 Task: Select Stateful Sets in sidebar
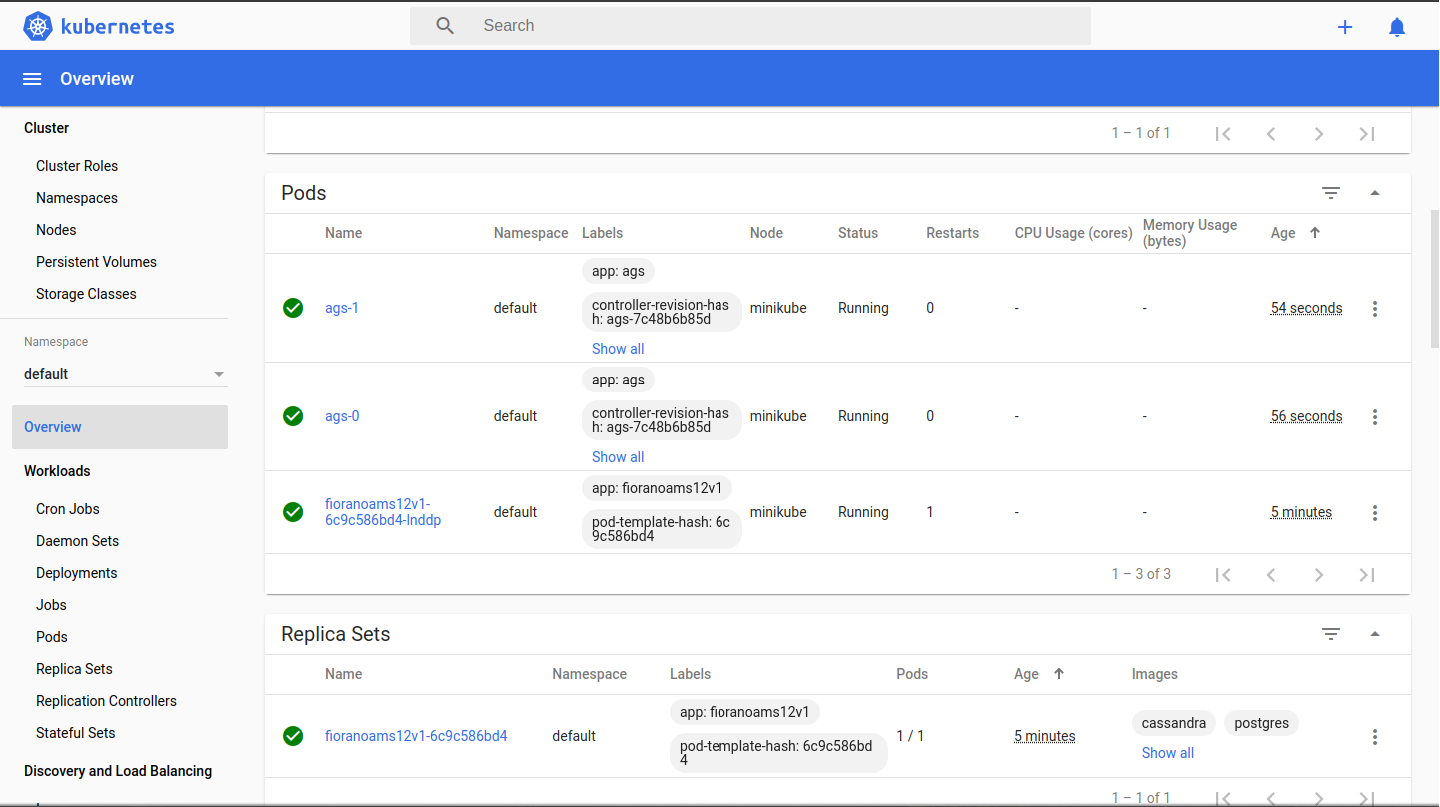pyautogui.click(x=76, y=733)
